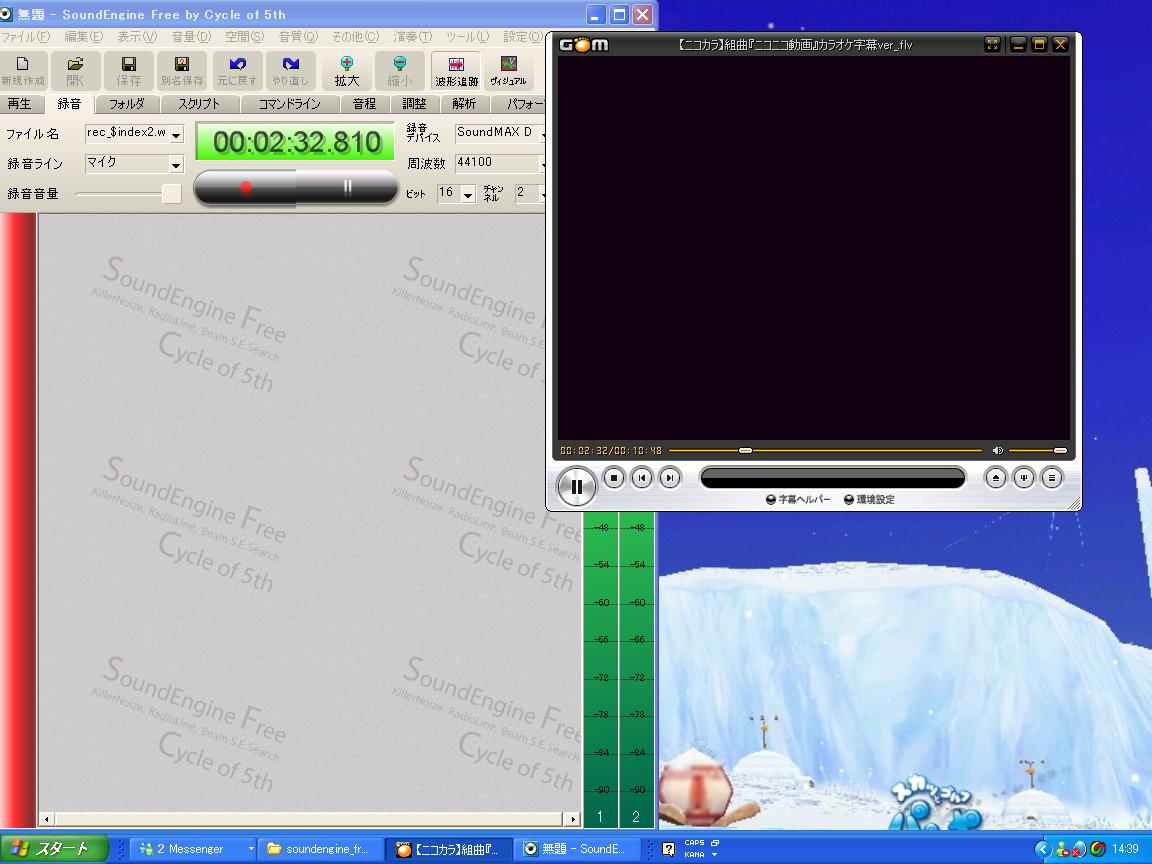Viewport: 1152px width, 864px height.
Task: Click the language bar help icon
Action: tap(668, 849)
